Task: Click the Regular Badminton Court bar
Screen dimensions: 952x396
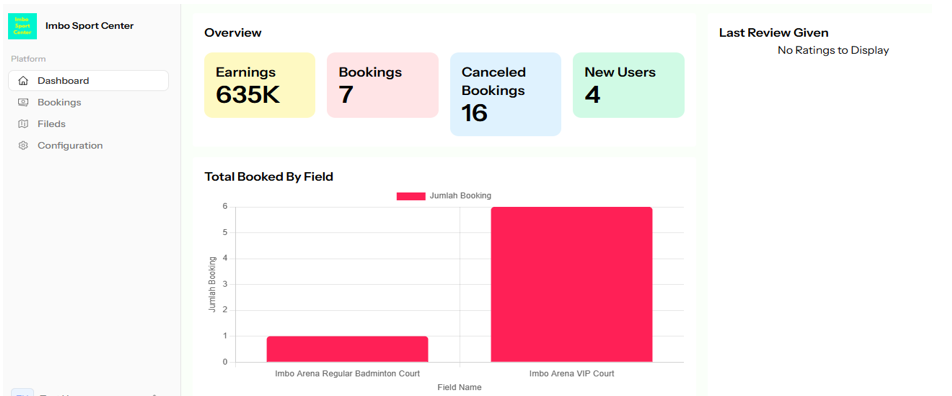Action: [x=347, y=349]
